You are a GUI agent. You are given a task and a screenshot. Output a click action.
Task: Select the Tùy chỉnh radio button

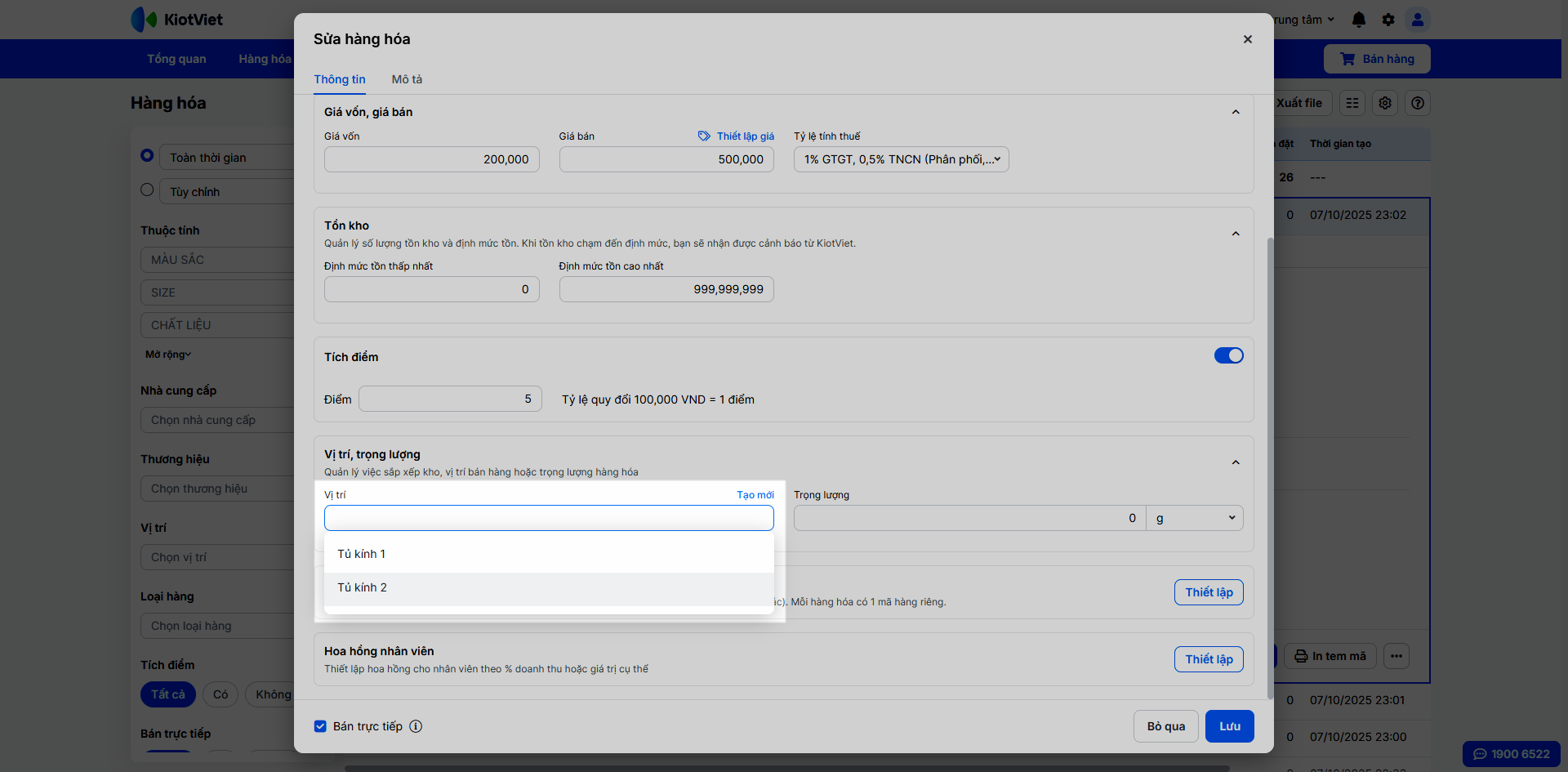147,190
